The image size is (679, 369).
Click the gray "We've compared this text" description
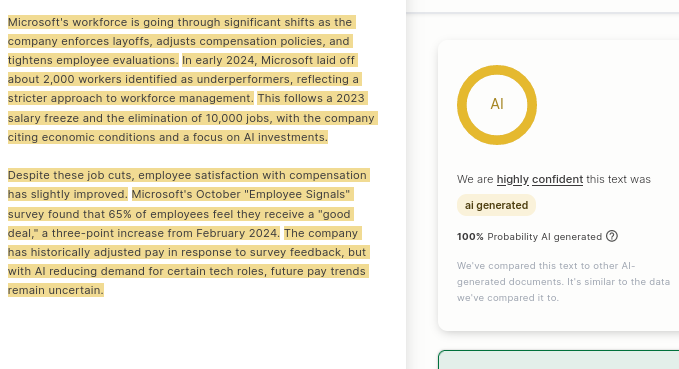(563, 282)
